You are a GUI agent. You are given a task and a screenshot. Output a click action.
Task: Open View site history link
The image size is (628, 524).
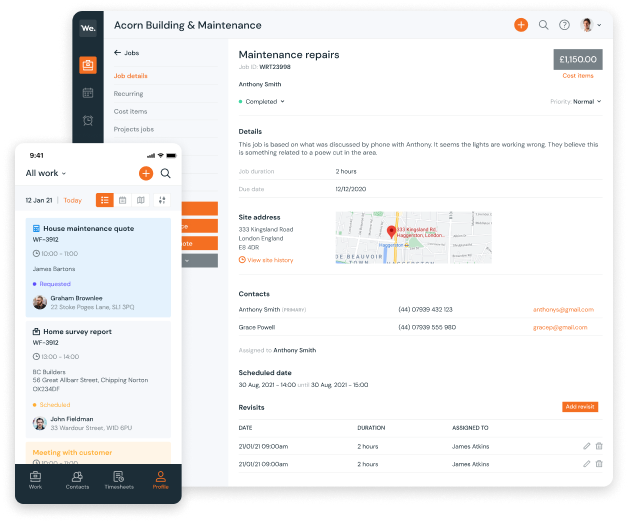(266, 260)
